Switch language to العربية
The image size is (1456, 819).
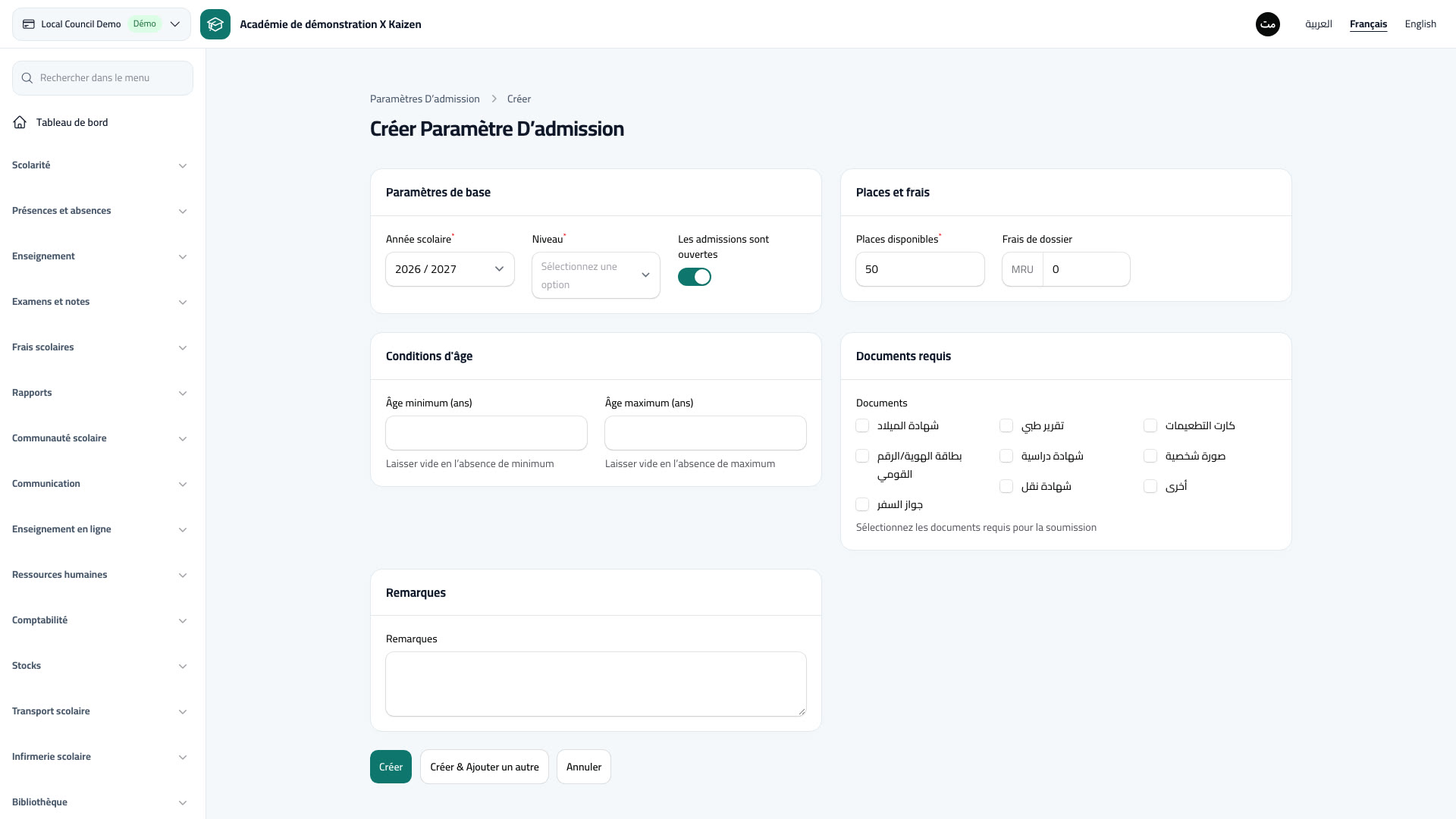(x=1319, y=24)
